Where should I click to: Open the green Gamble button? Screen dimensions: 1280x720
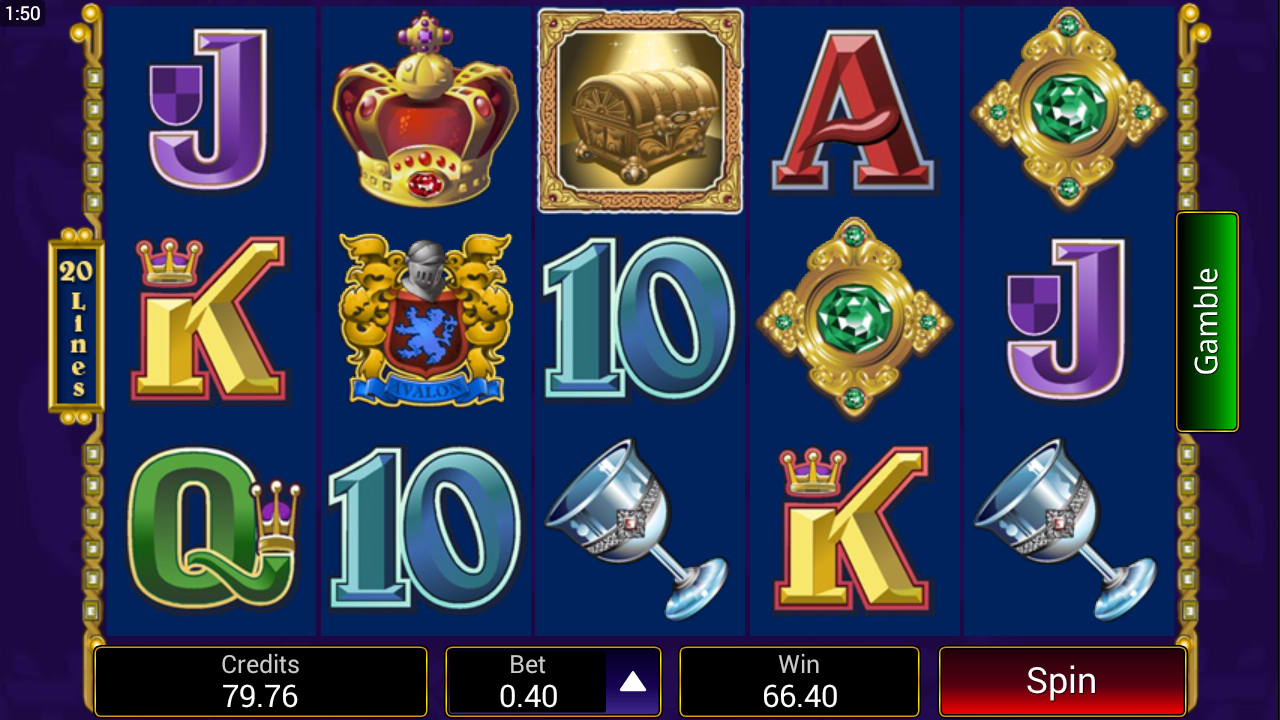(1207, 321)
